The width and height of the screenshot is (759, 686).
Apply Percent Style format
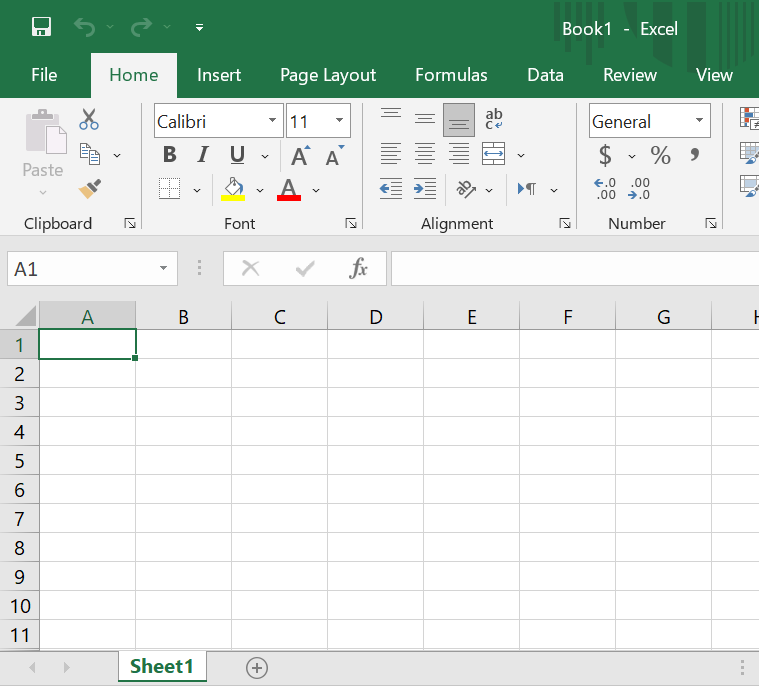pyautogui.click(x=661, y=155)
